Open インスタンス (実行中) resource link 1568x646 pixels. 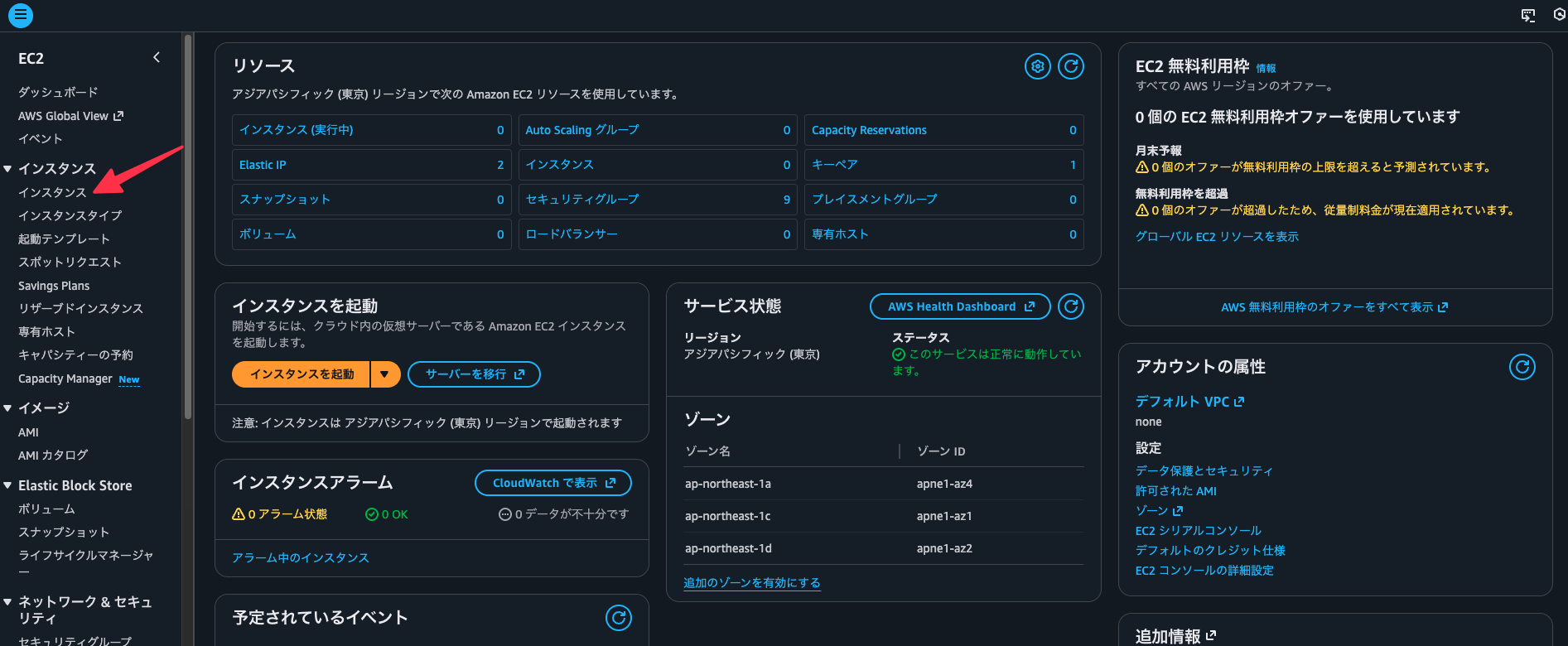pos(297,130)
